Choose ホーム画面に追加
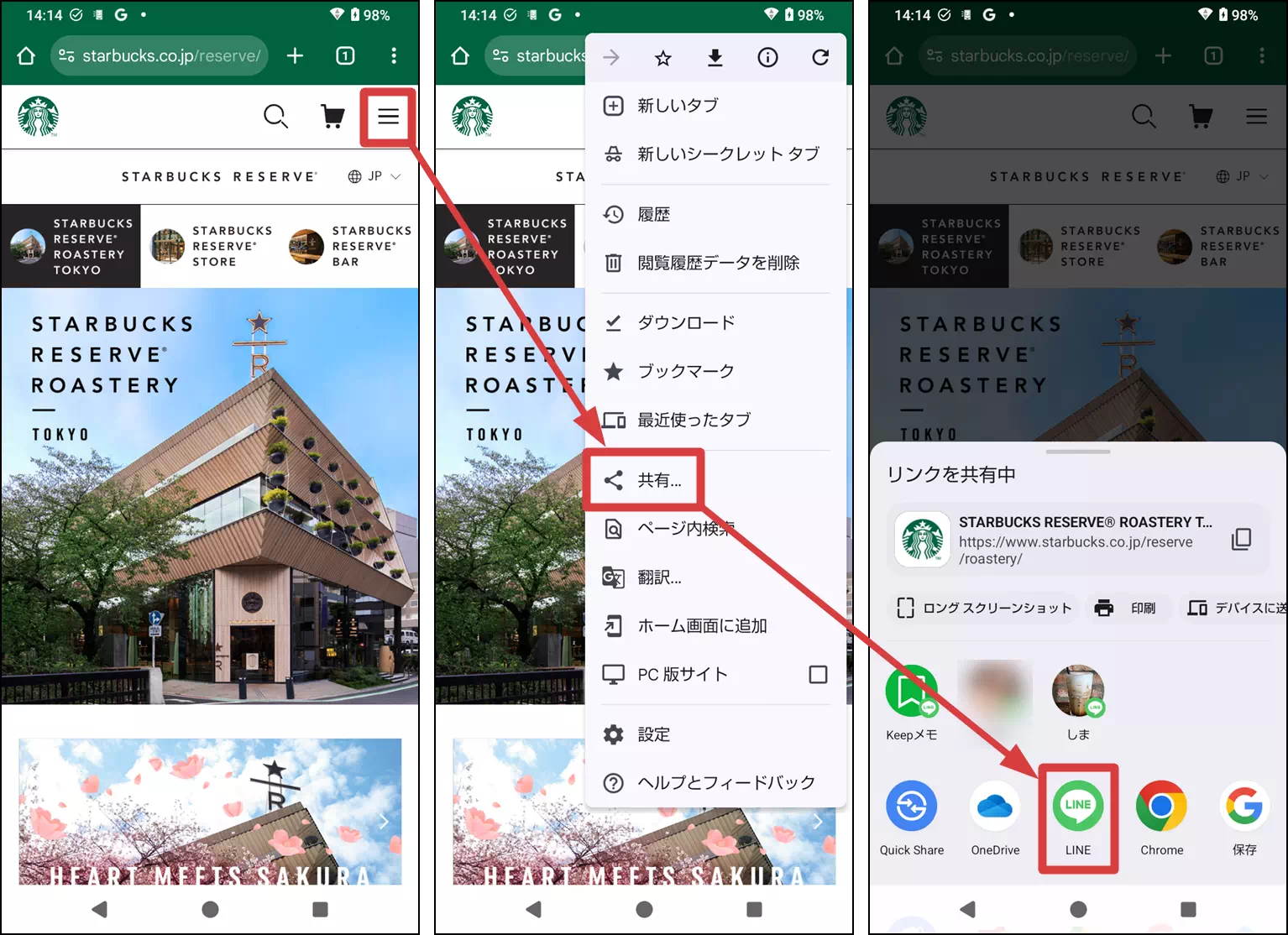This screenshot has width=1288, height=935. 715,626
